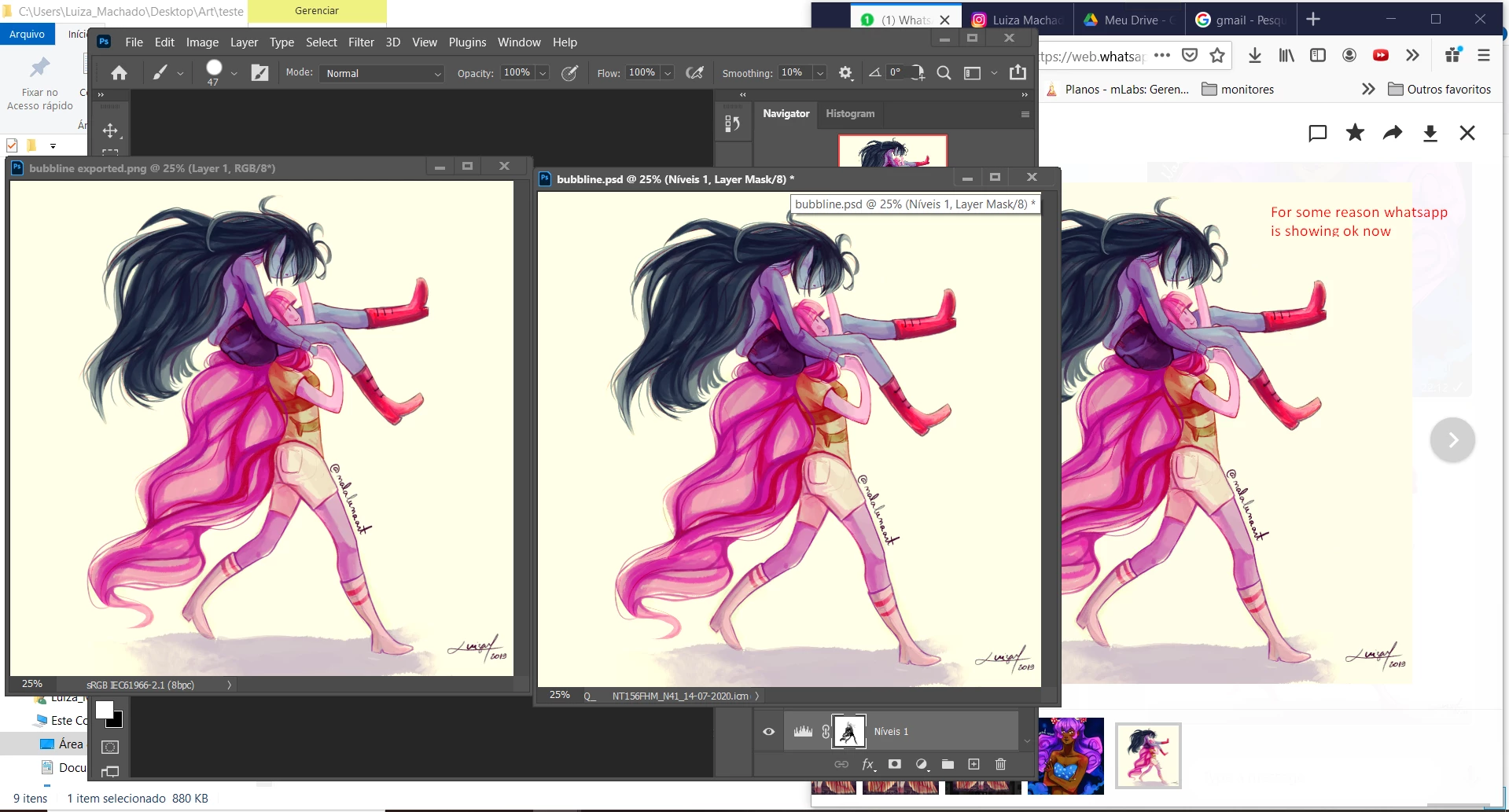1509x812 pixels.
Task: Switch to the Histogram tab
Action: tap(850, 114)
